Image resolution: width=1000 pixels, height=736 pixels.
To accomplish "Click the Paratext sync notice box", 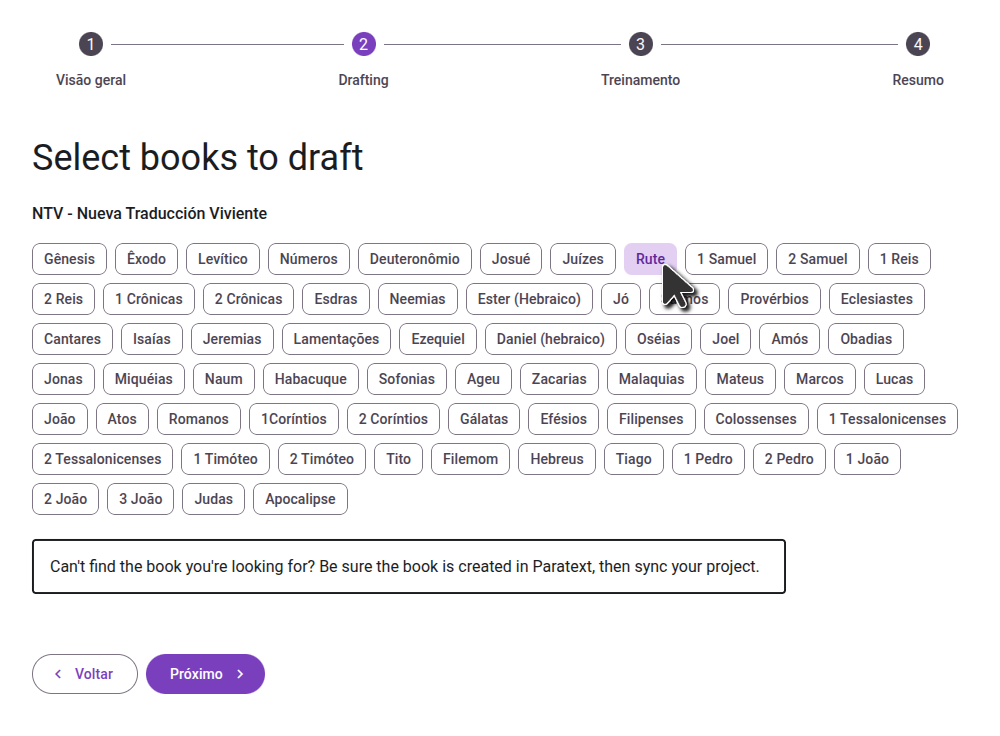I will click(x=409, y=566).
